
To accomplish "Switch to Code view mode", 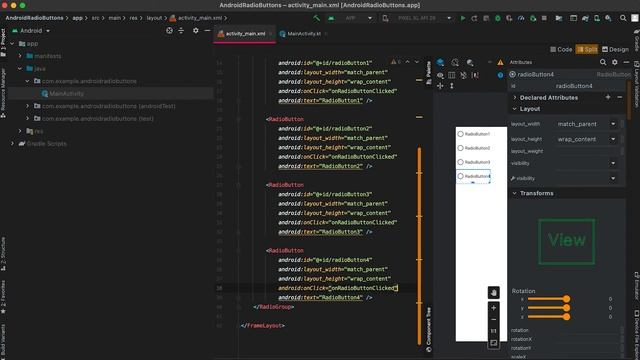I will (561, 49).
